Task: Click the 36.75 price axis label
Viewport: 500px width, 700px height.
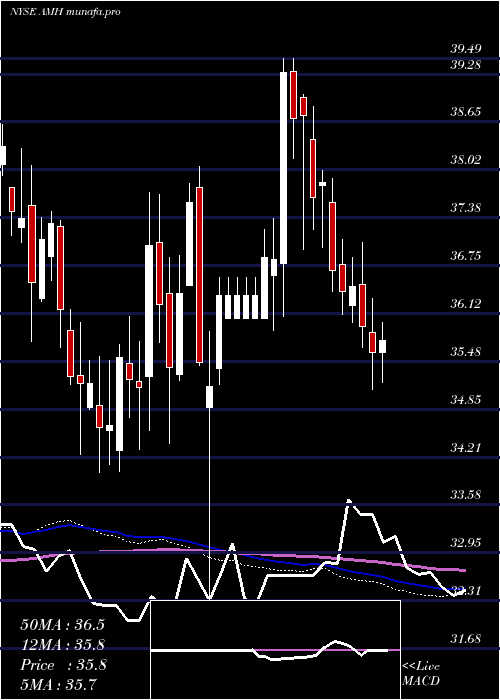Action: coord(466,256)
